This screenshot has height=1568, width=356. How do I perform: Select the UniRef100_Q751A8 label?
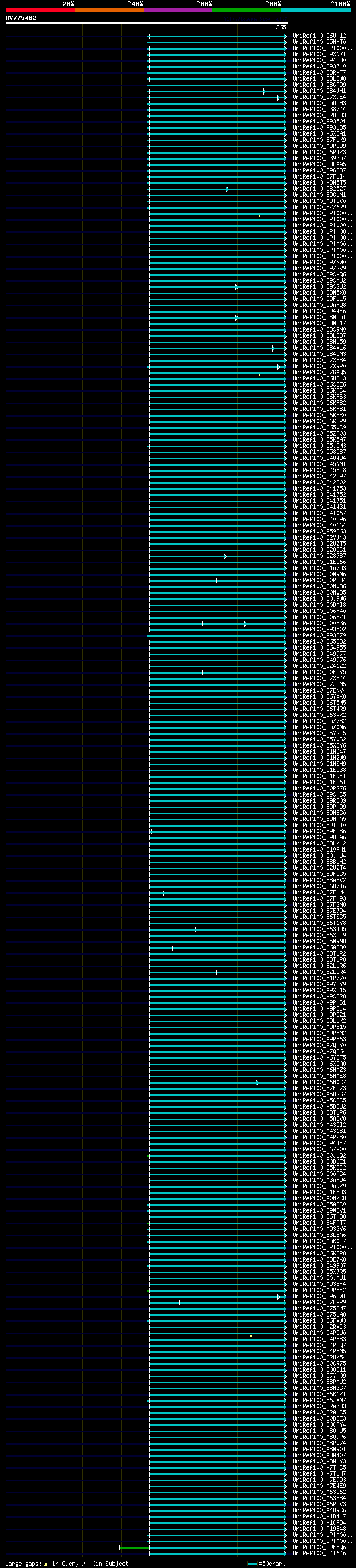[x=319, y=1314]
